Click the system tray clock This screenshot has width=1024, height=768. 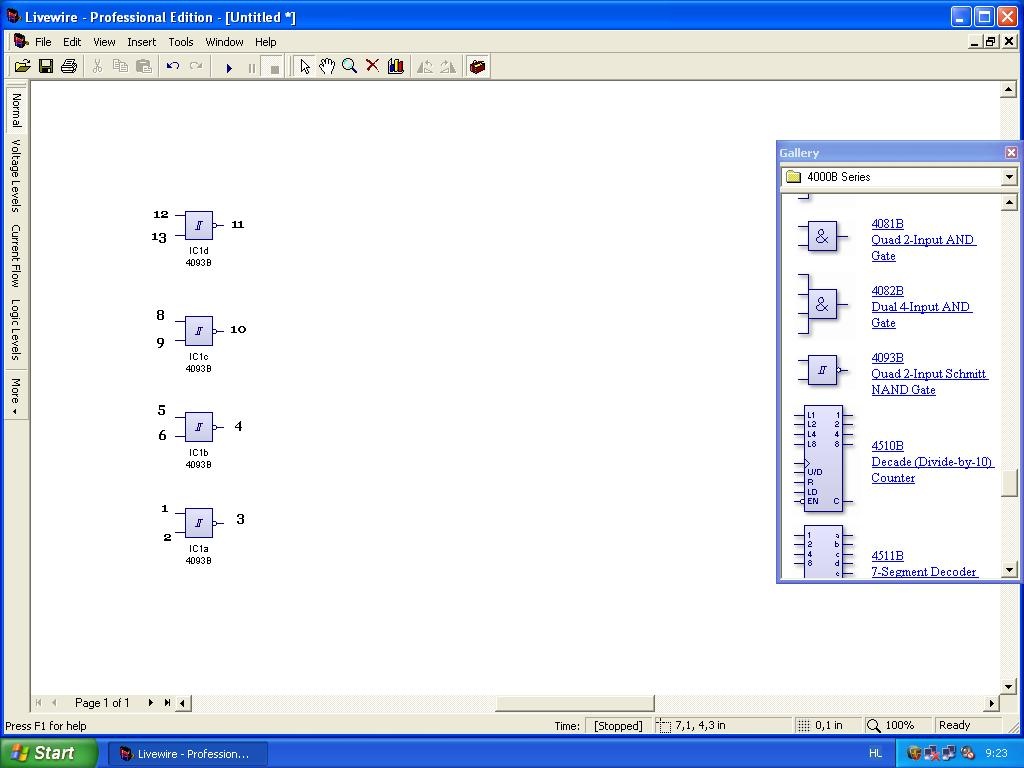pos(997,754)
